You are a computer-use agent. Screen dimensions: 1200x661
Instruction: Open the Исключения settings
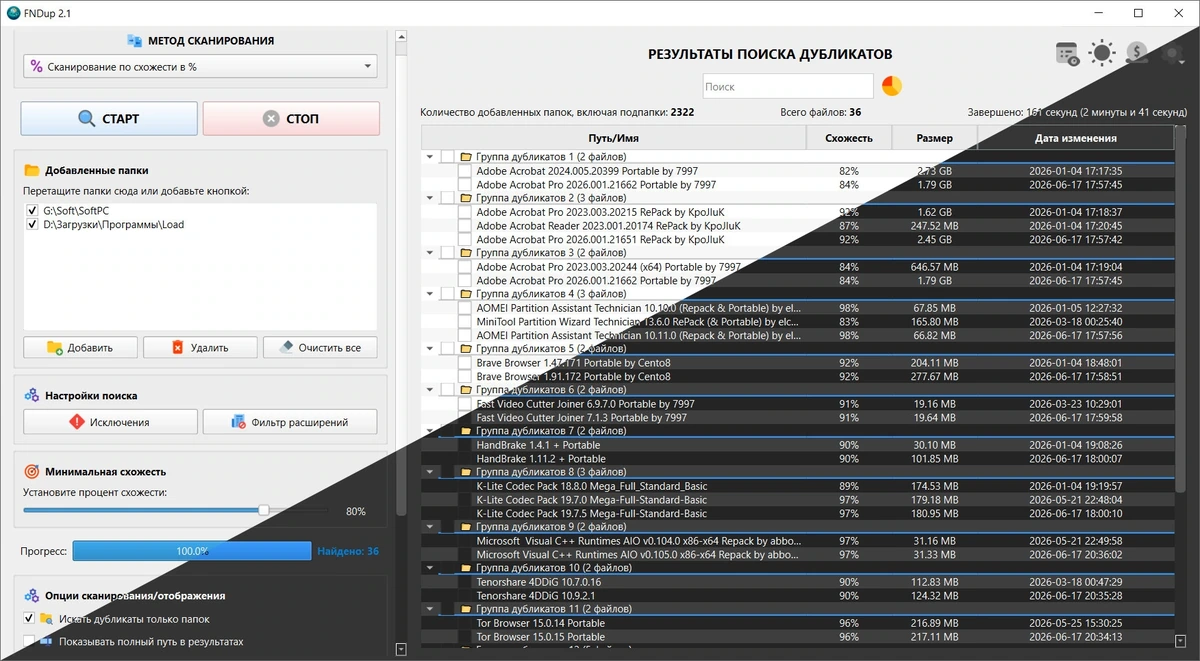tap(110, 422)
